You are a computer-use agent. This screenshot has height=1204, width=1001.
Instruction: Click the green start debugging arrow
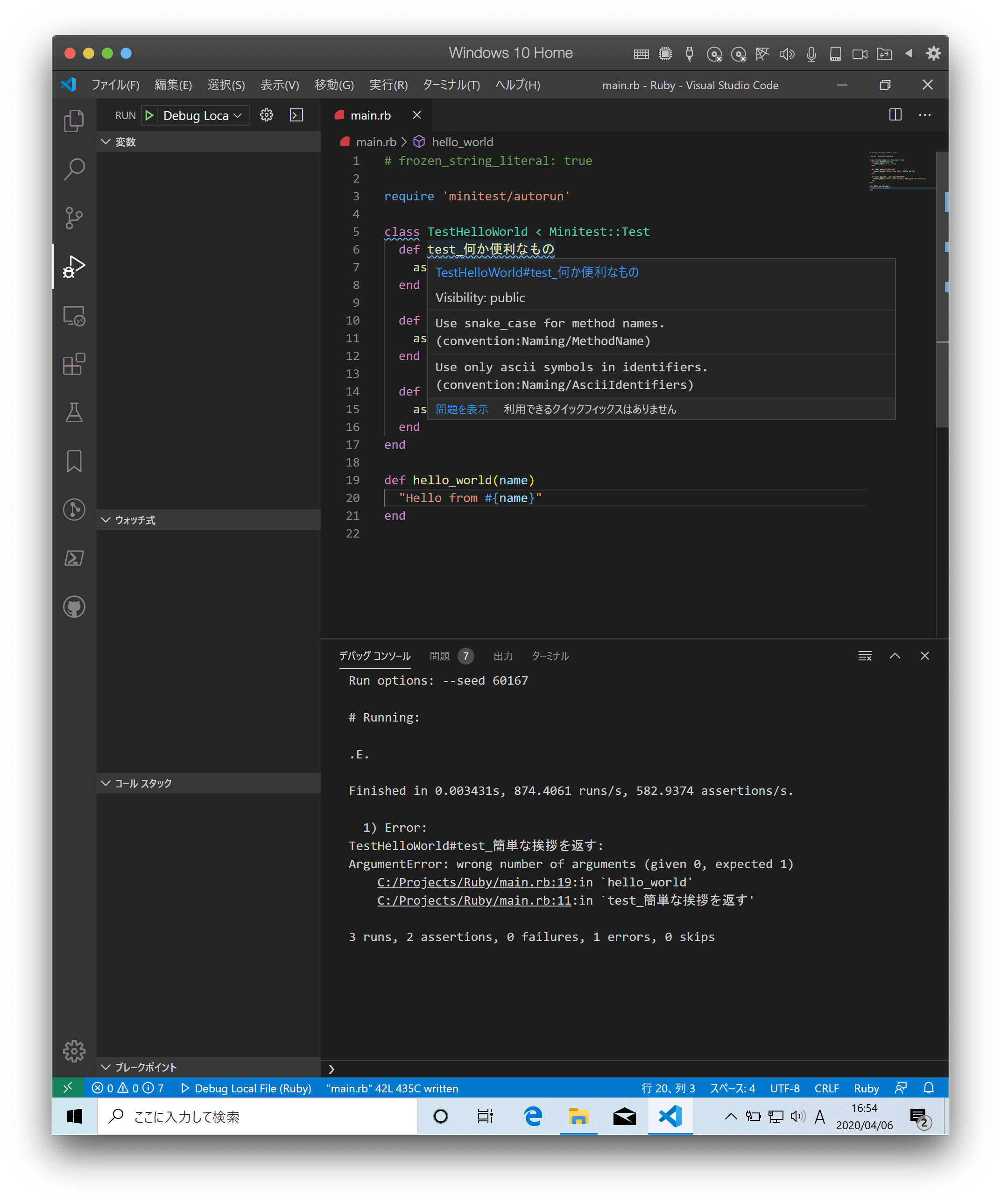(x=149, y=115)
